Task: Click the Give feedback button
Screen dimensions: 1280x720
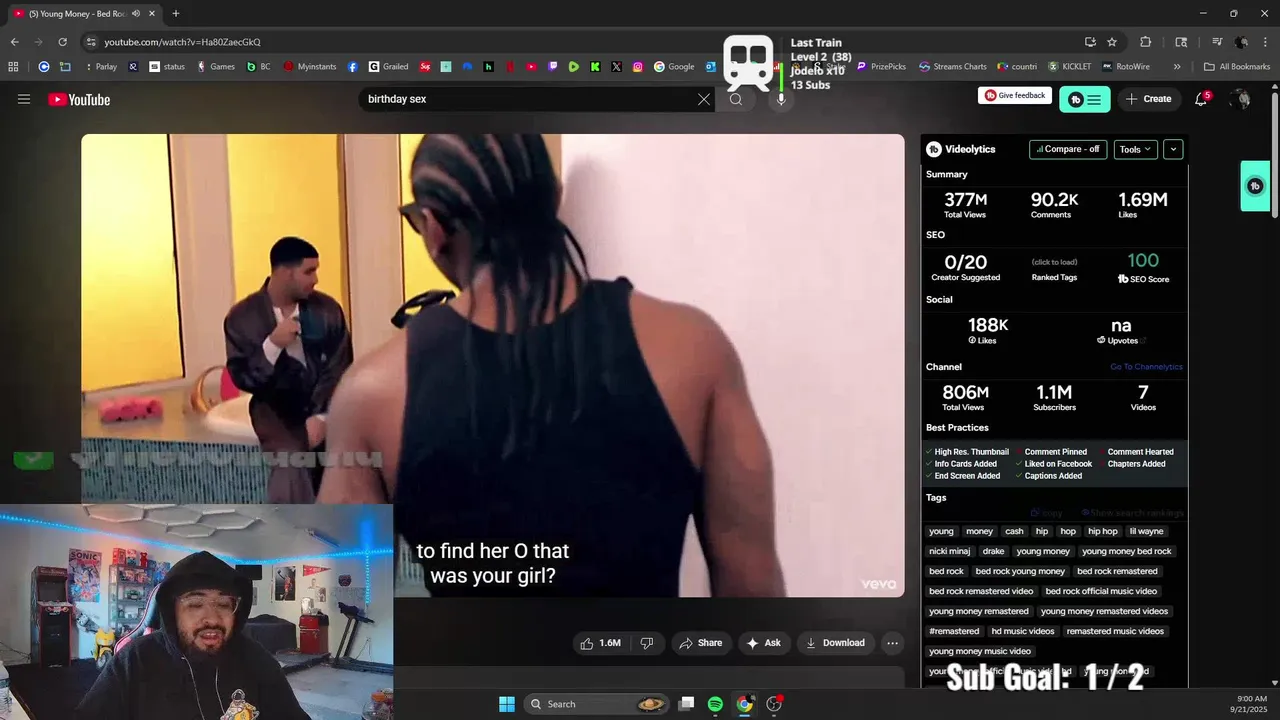Action: point(1015,95)
